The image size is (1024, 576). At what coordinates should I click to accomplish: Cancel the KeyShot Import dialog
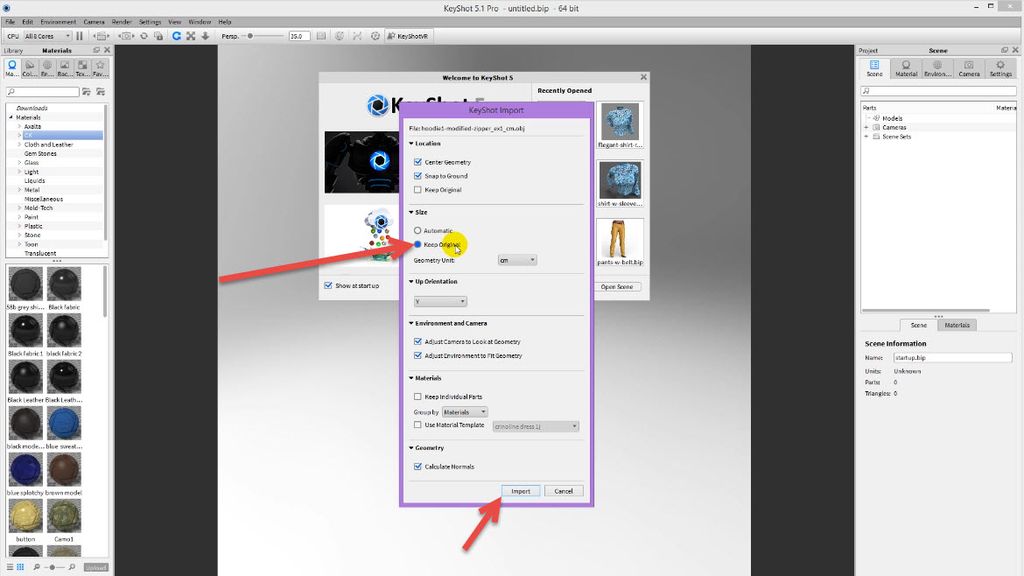tap(564, 491)
